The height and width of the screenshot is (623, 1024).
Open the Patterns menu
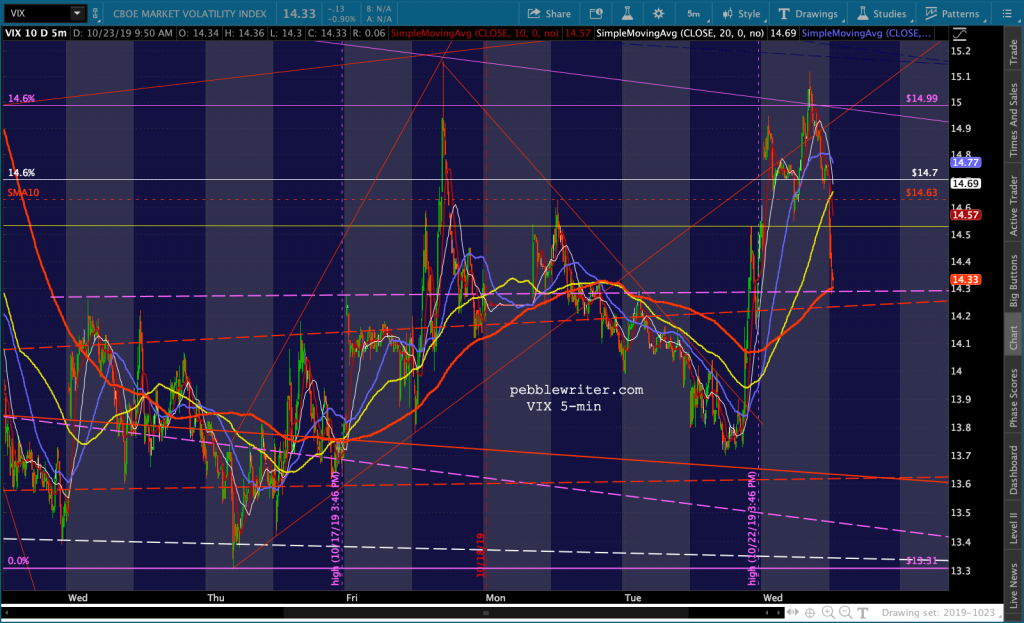pyautogui.click(x=952, y=13)
